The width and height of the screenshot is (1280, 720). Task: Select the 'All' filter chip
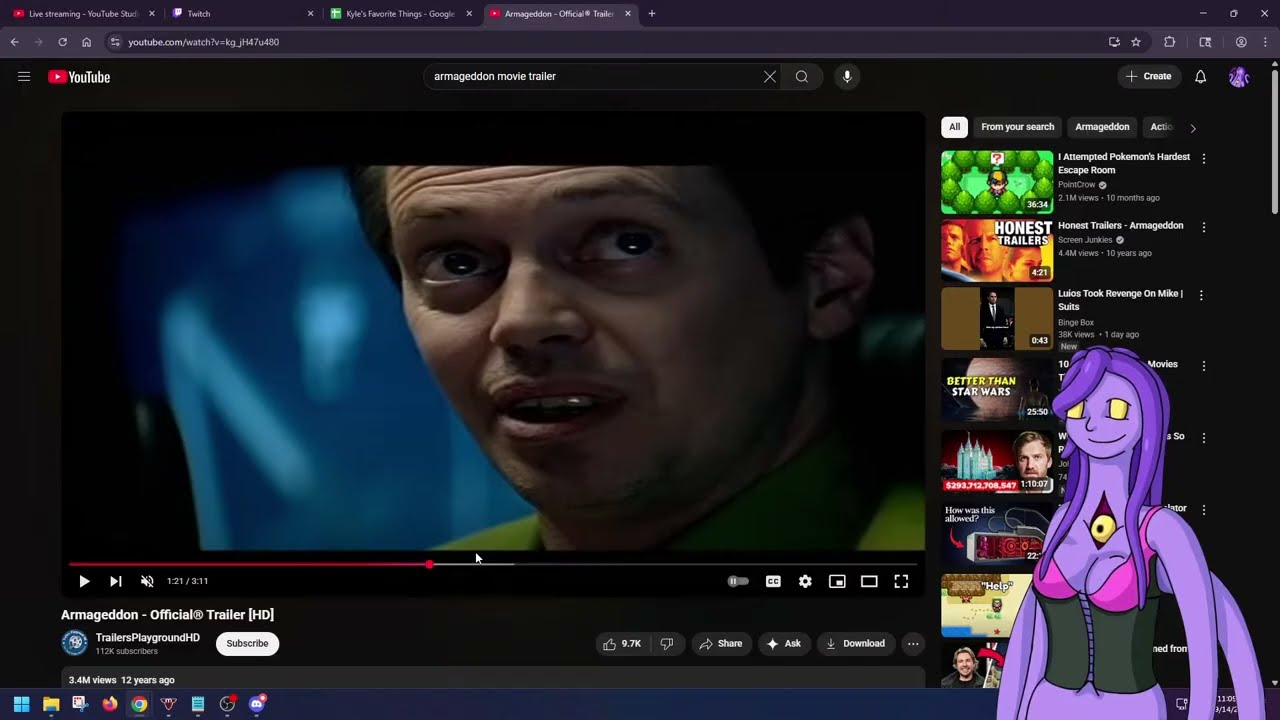954,127
